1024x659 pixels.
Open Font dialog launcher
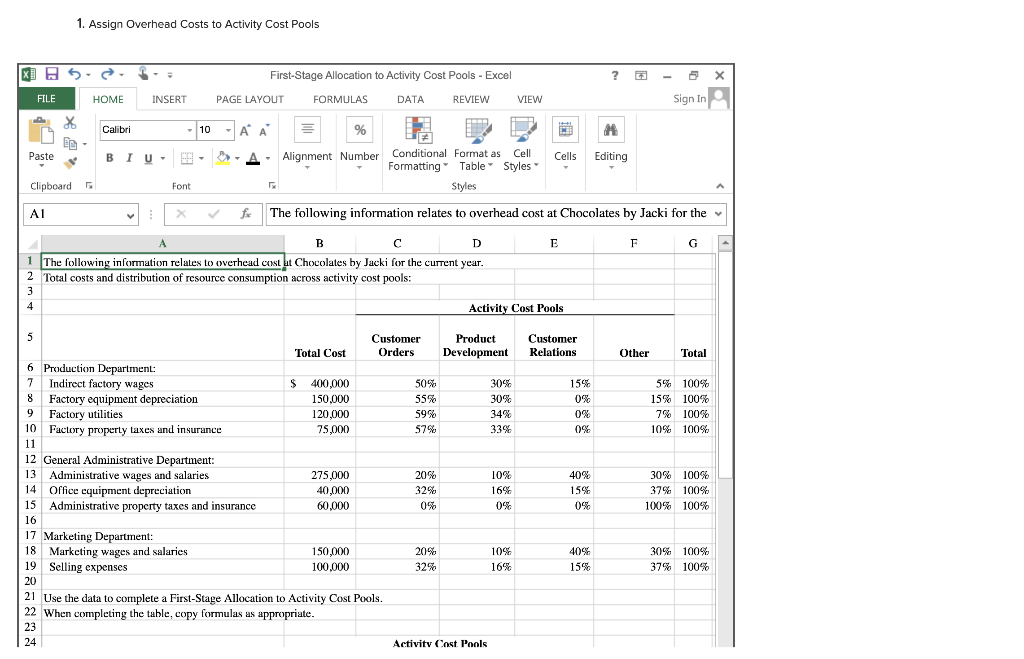[x=272, y=185]
